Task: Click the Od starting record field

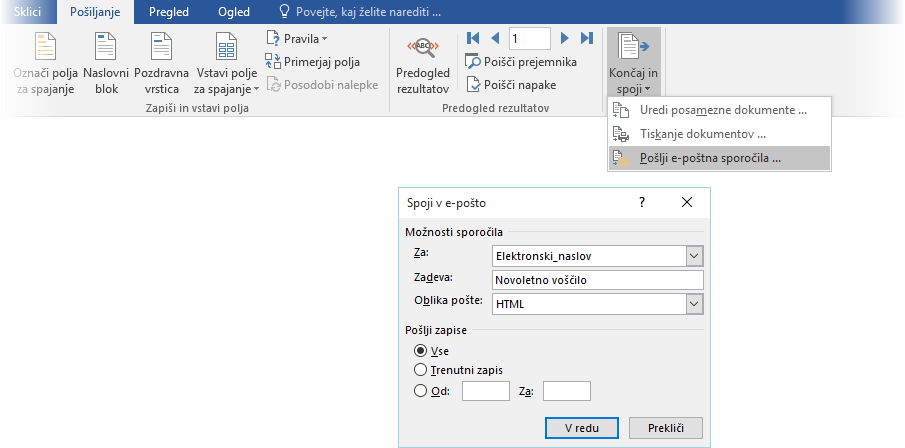Action: 486,391
